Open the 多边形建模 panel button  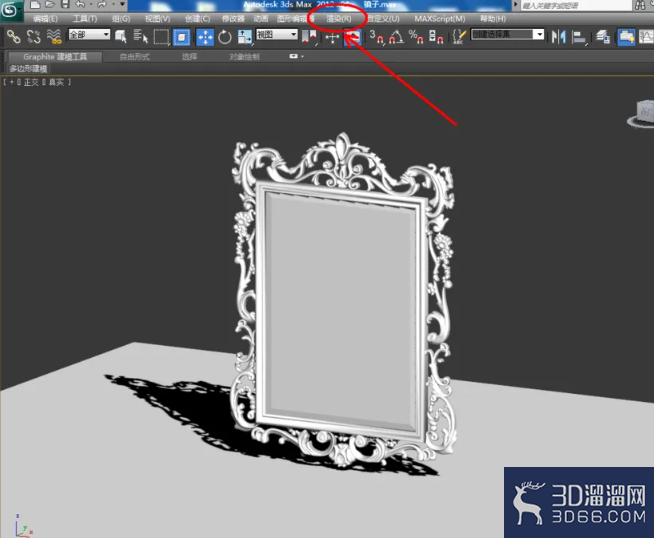coord(28,68)
